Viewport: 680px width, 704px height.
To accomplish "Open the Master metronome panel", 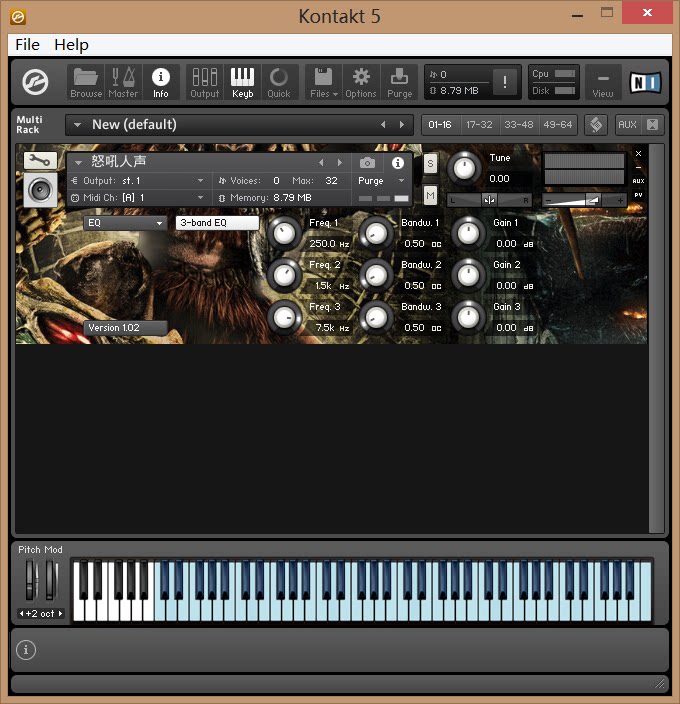I will pos(123,82).
